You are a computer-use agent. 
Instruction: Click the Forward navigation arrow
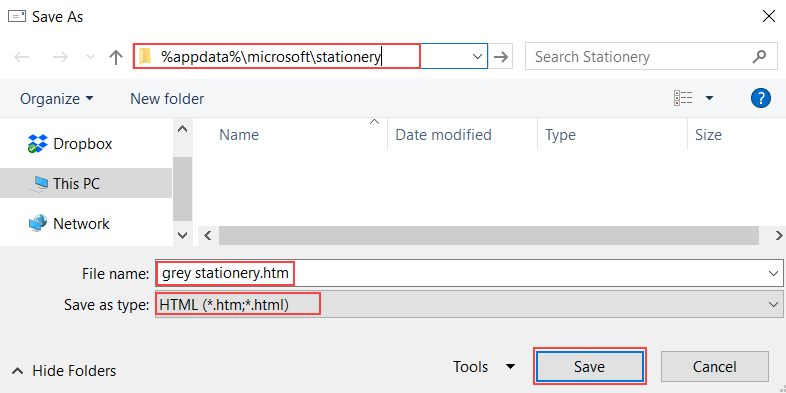click(x=61, y=57)
